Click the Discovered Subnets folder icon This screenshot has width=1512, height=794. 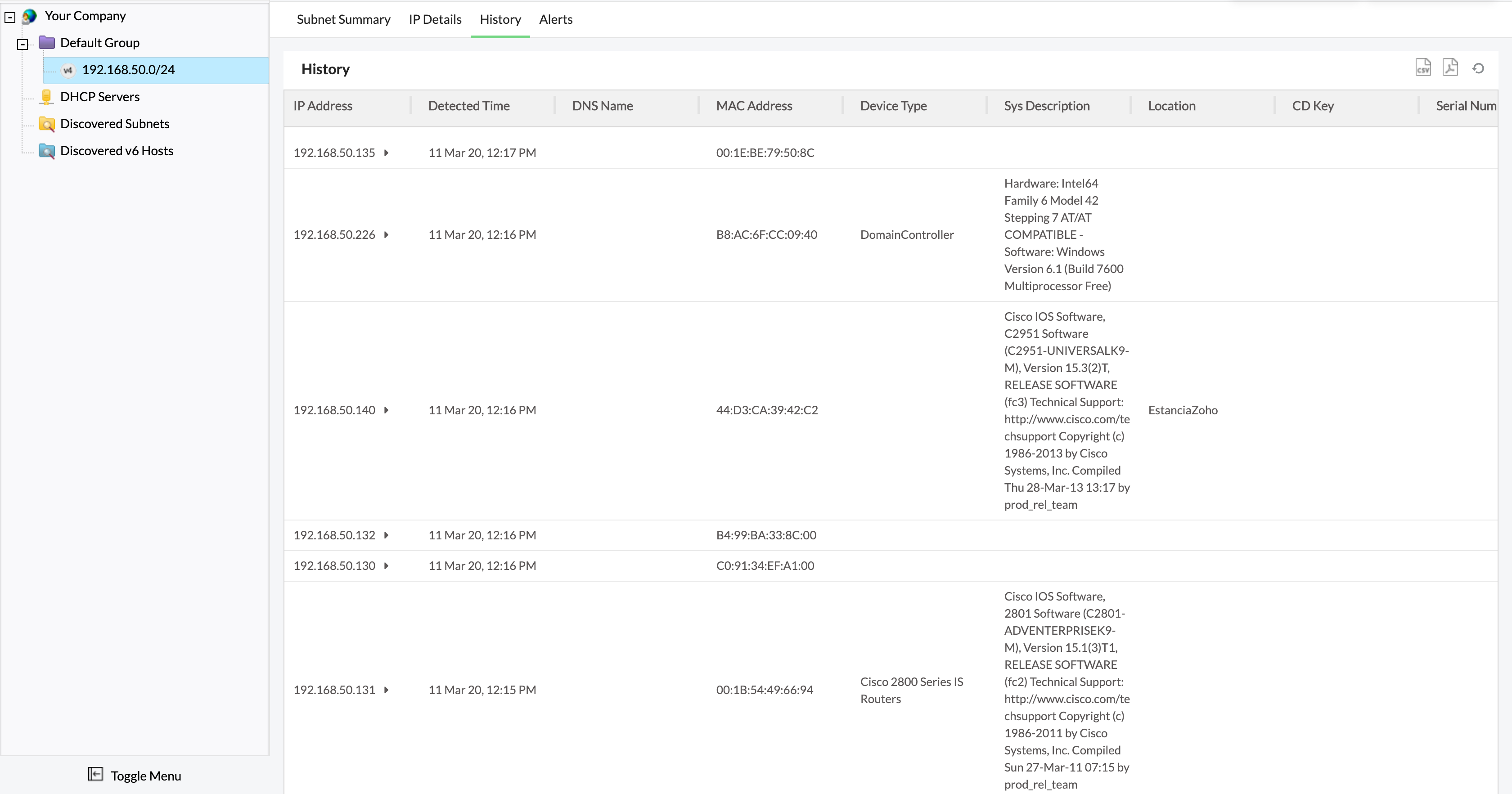click(x=46, y=124)
